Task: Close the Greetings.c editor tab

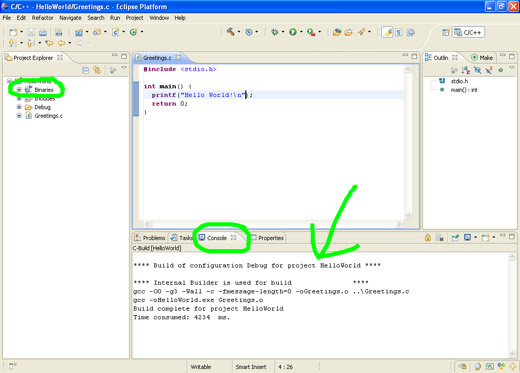Action: (x=178, y=57)
